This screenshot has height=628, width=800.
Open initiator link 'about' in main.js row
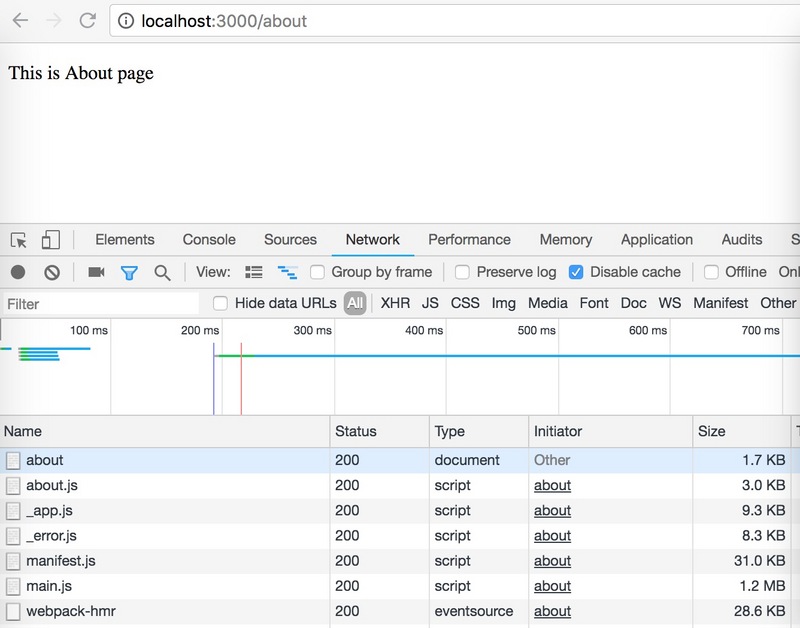(x=553, y=586)
